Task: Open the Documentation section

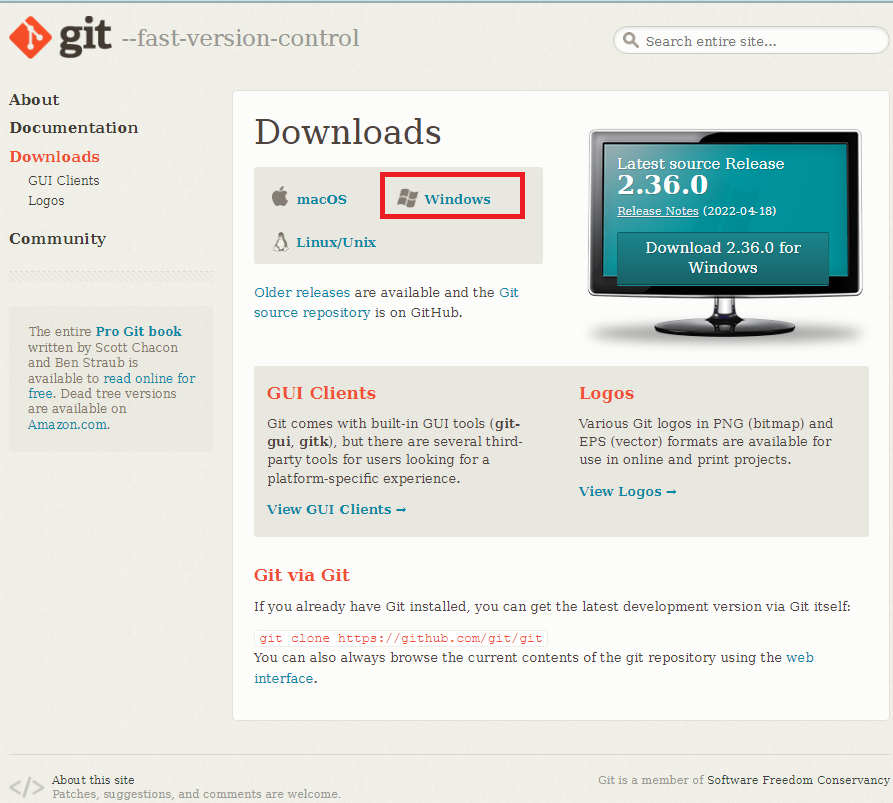Action: (x=73, y=128)
